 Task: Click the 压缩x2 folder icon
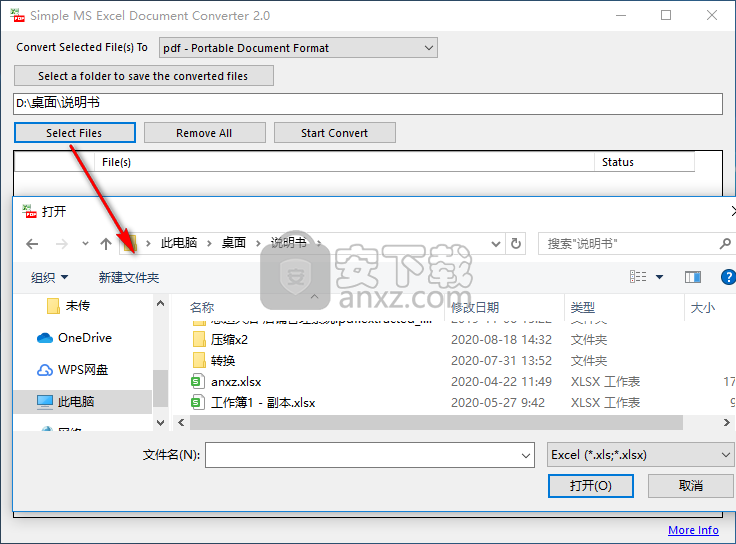199,339
